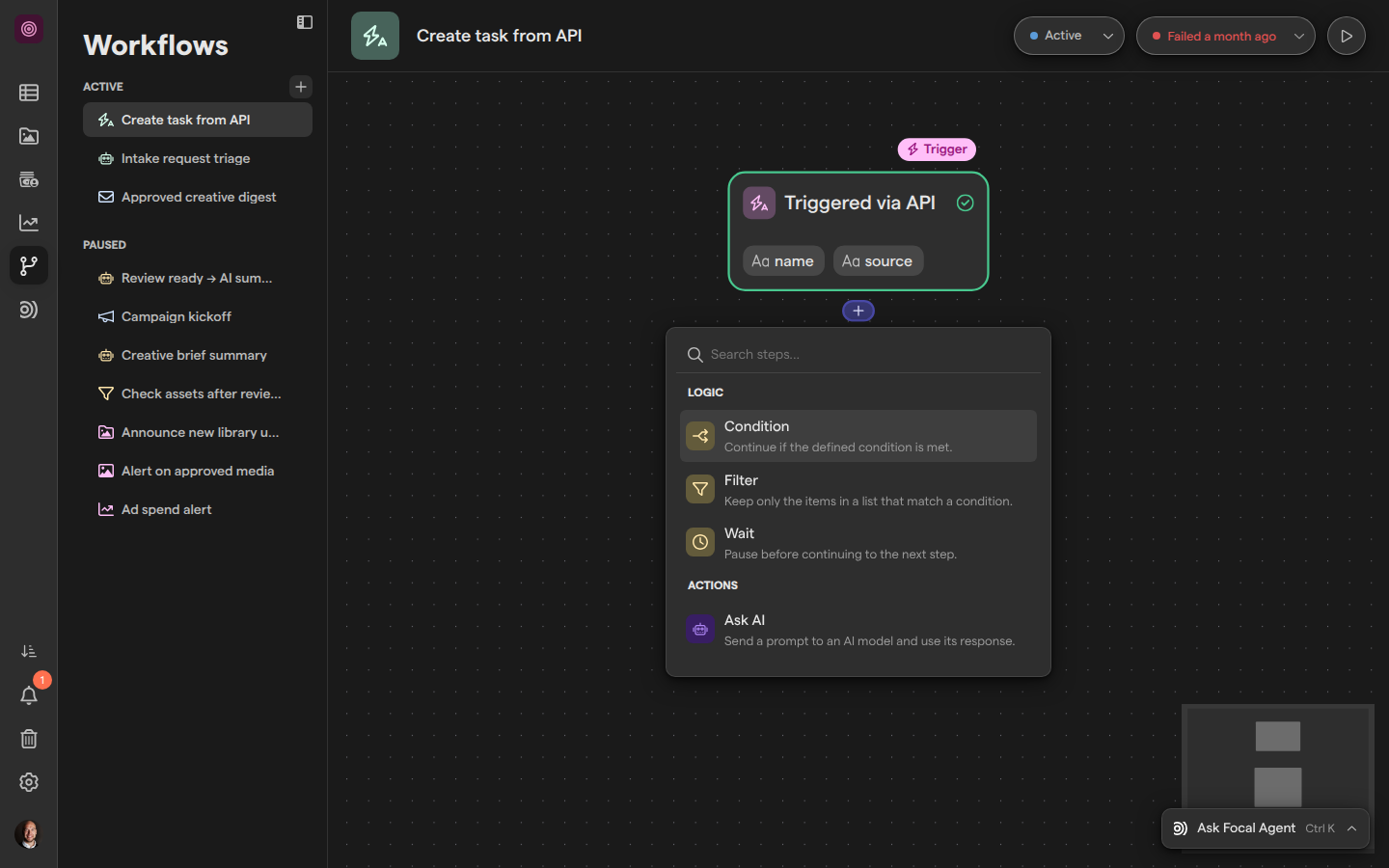Open the Review ready AI summary workflow
The height and width of the screenshot is (868, 1389).
[198, 278]
